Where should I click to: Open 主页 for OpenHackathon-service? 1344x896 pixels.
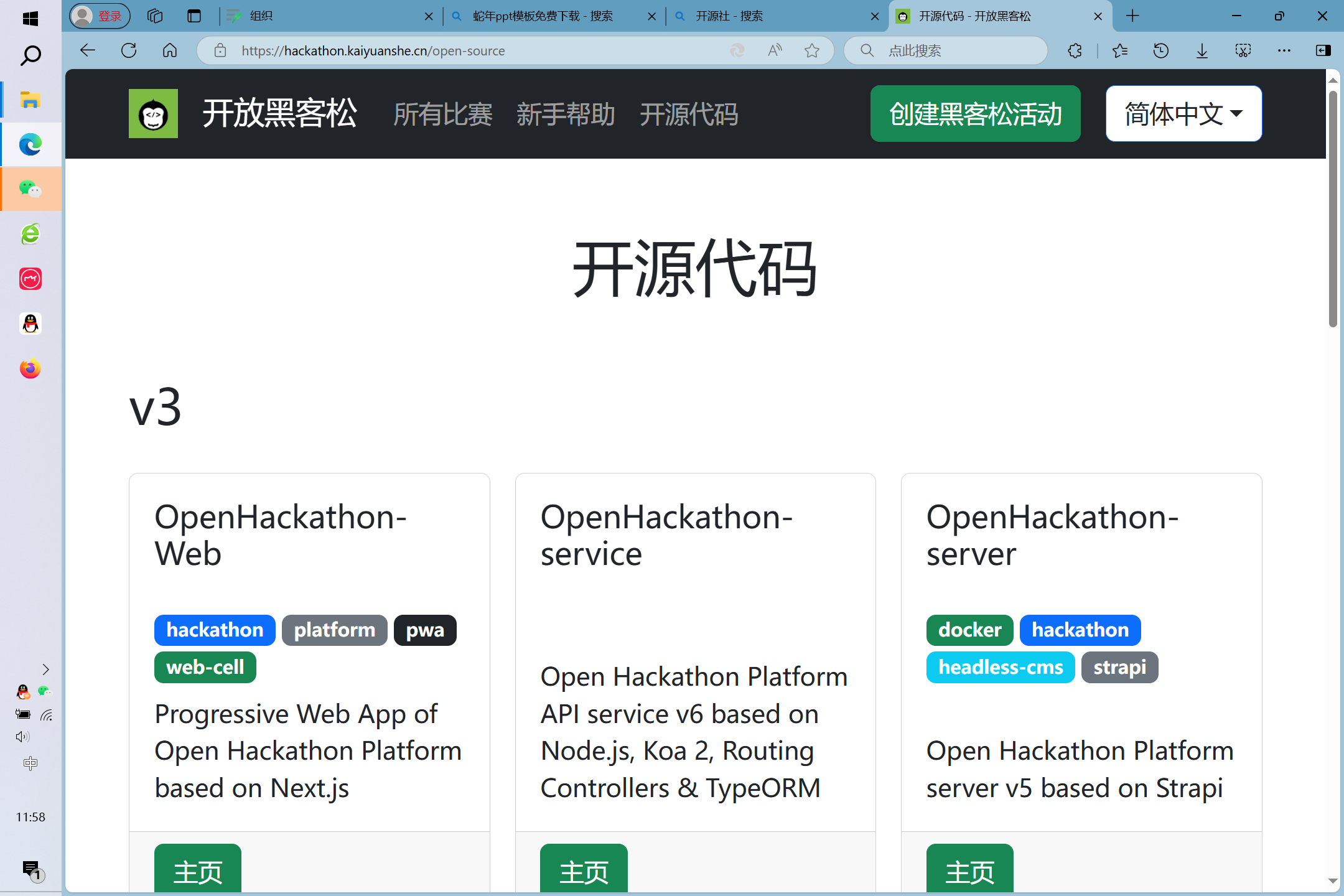pos(584,869)
